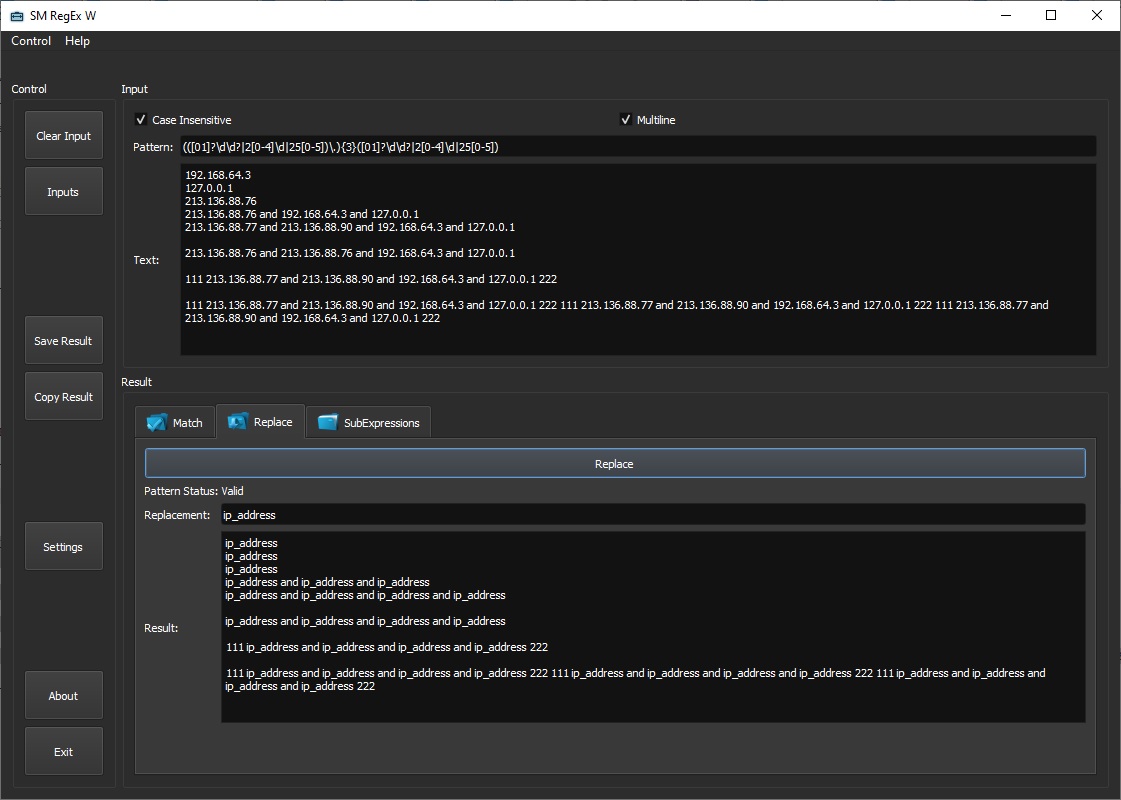This screenshot has height=800, width=1121.
Task: Click the About button
Action: 64,695
